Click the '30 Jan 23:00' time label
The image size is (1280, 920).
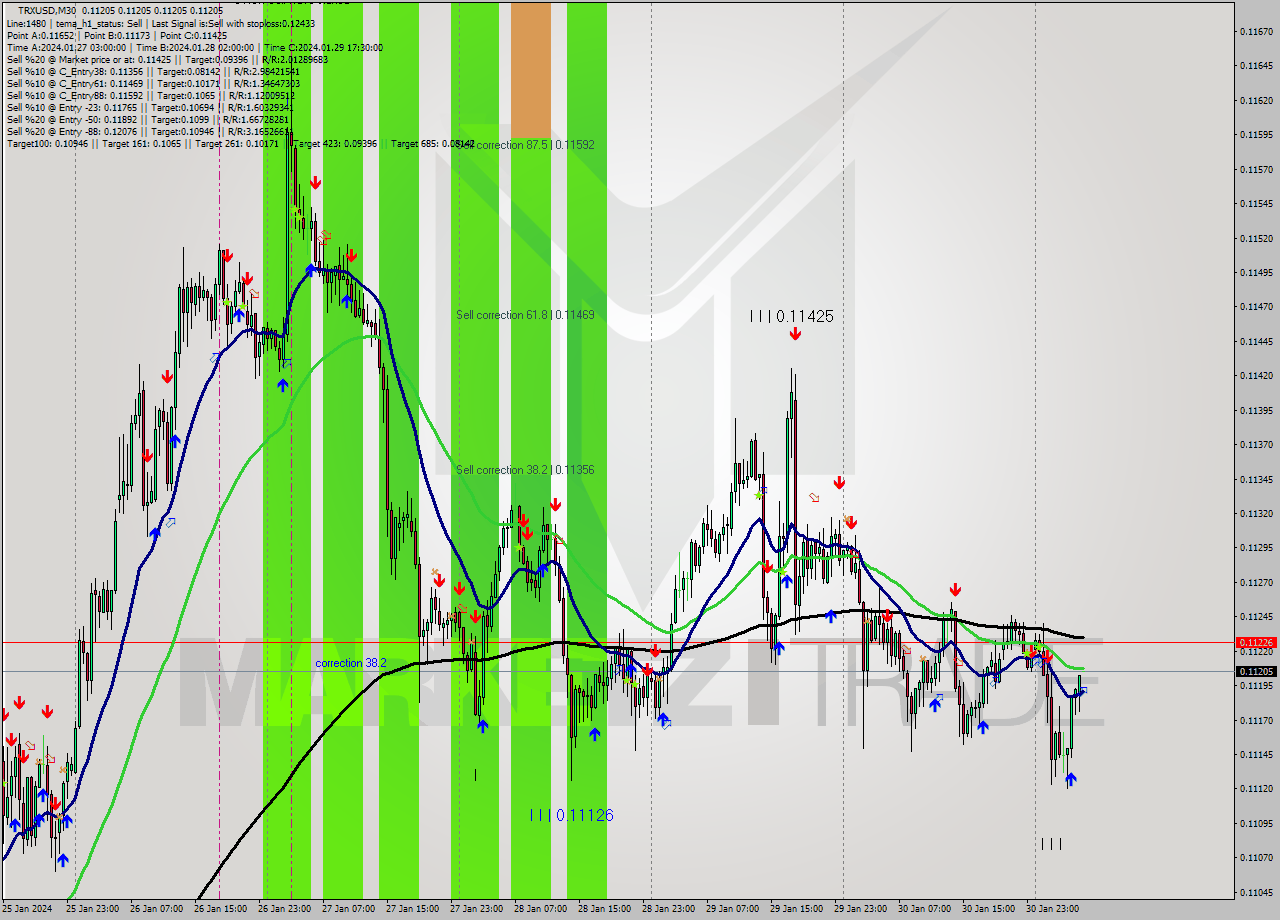[x=1051, y=909]
